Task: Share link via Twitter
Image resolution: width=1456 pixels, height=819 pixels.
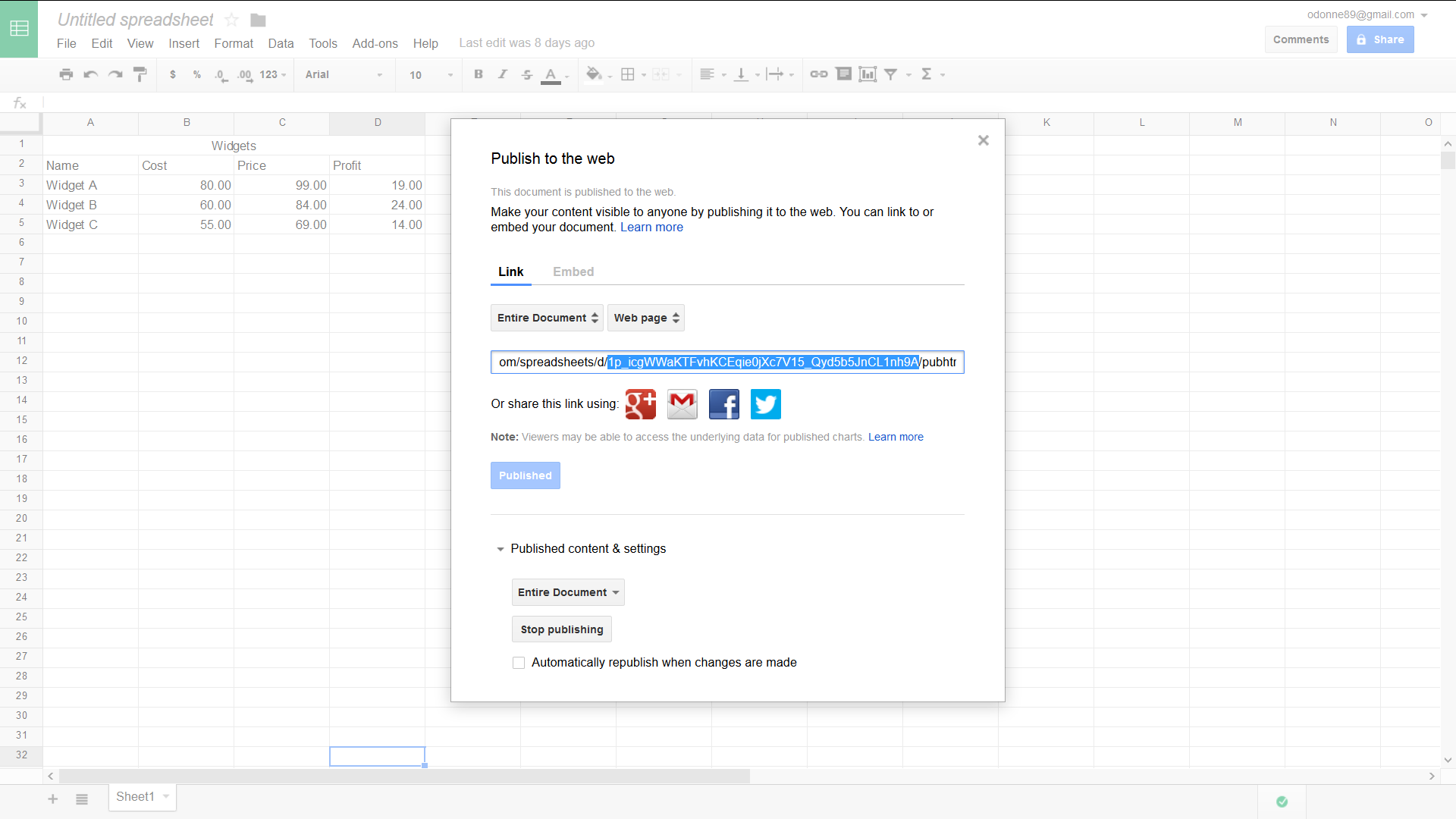Action: 766,404
